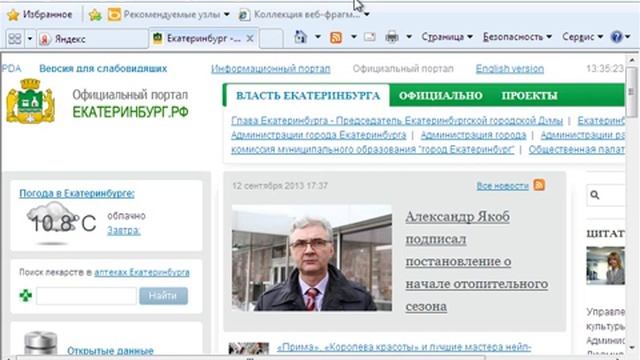Click the quick tabs grid icon
This screenshot has height=360, width=640.
click(x=15, y=39)
